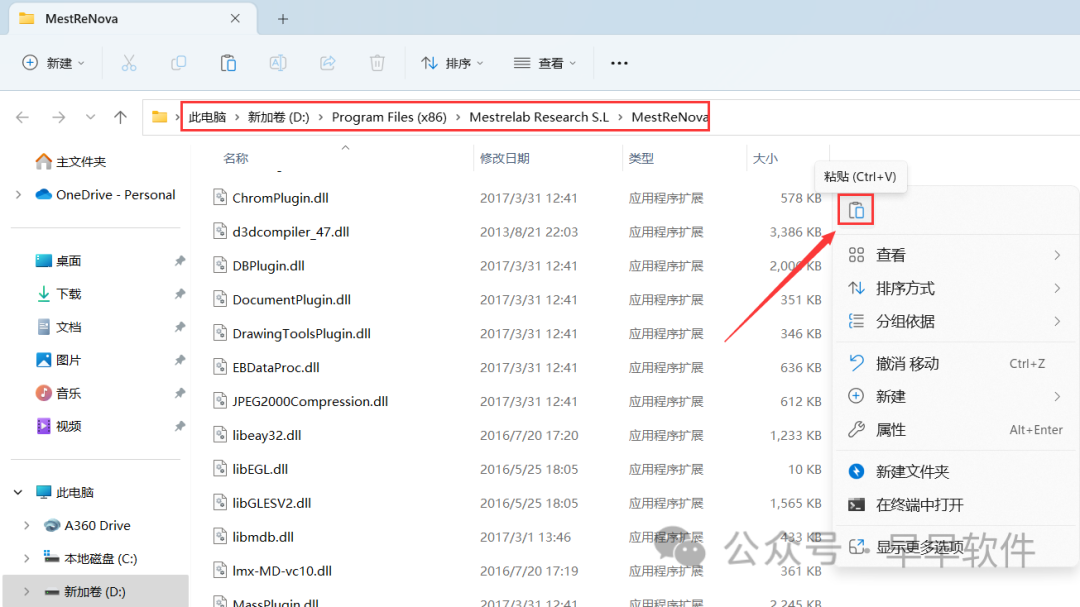Open the 新建 dropdown in toolbar

[54, 63]
